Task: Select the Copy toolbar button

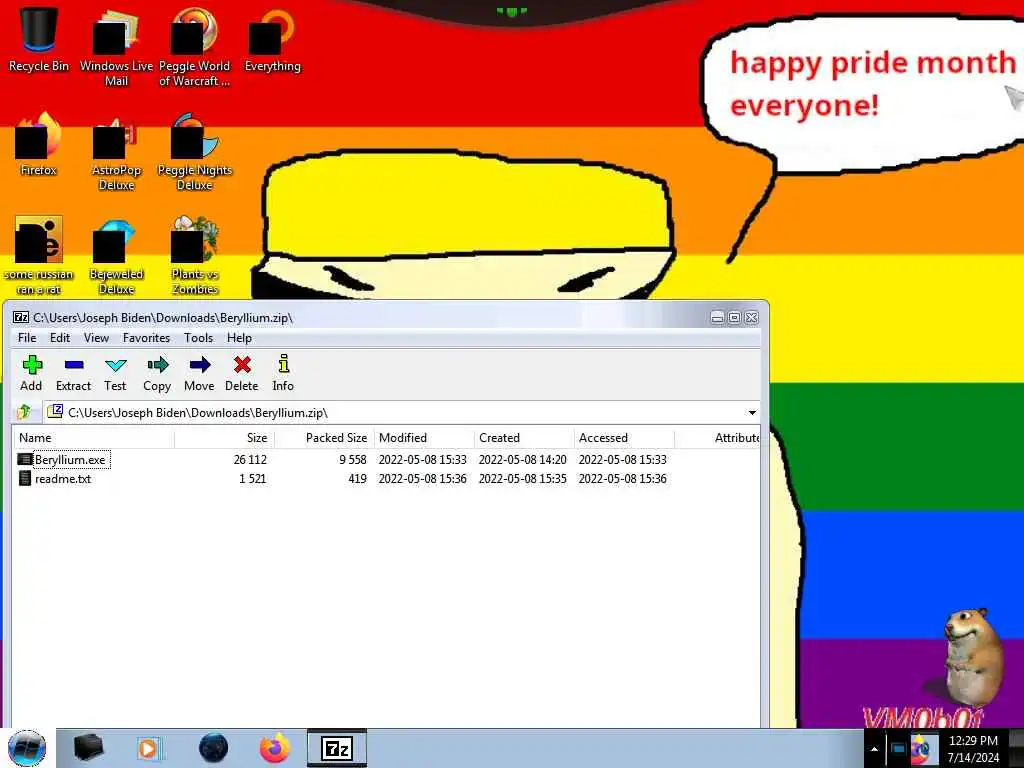Action: (157, 373)
